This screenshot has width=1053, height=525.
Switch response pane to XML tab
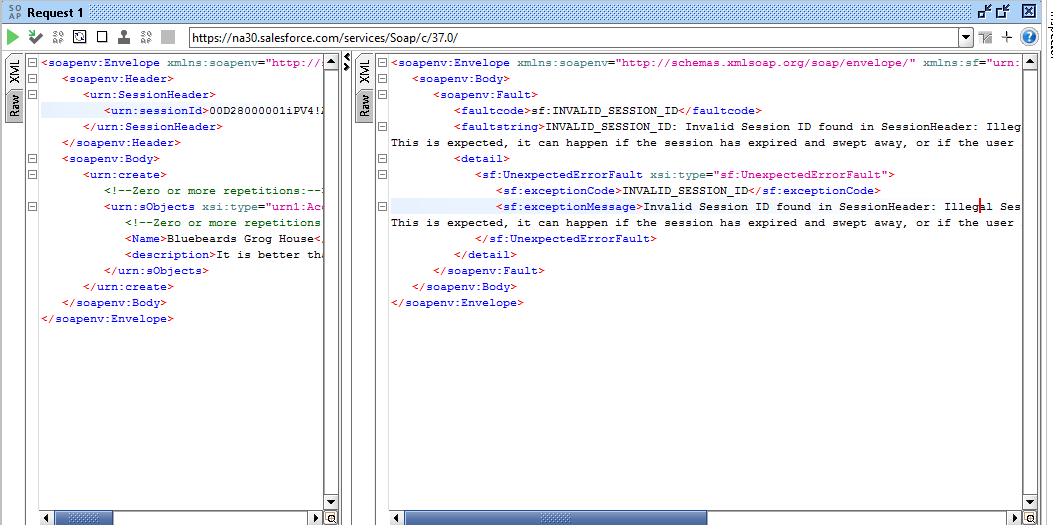click(x=364, y=71)
